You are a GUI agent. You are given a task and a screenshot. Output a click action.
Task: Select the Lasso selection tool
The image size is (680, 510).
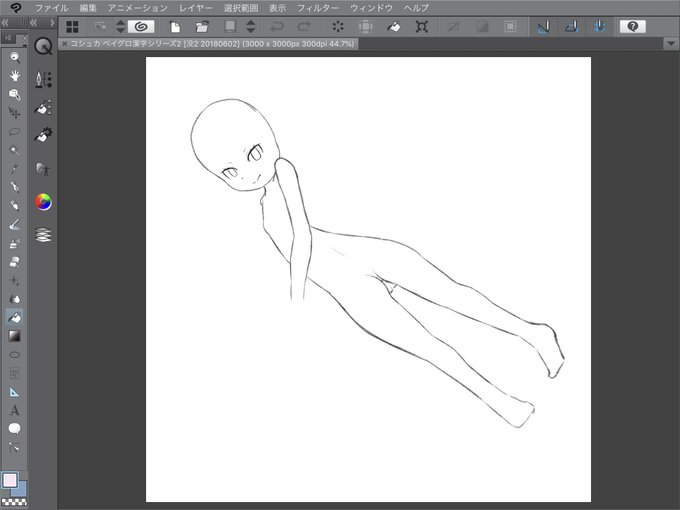[x=14, y=131]
